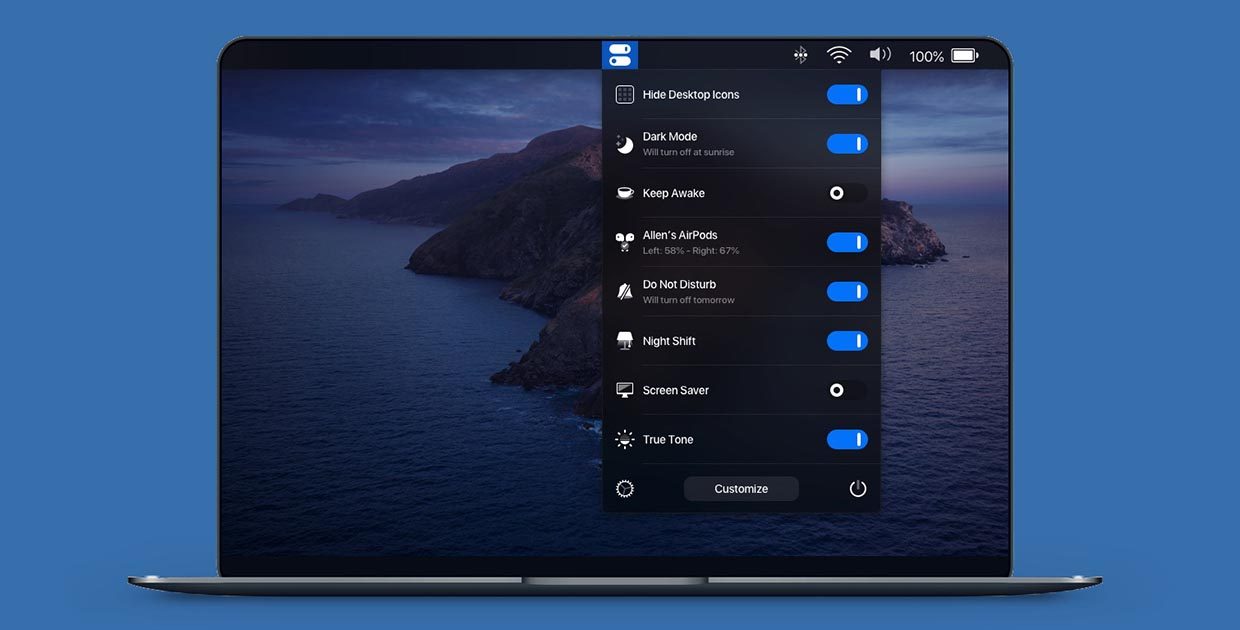Click the One Switch menu bar icon

click(620, 55)
